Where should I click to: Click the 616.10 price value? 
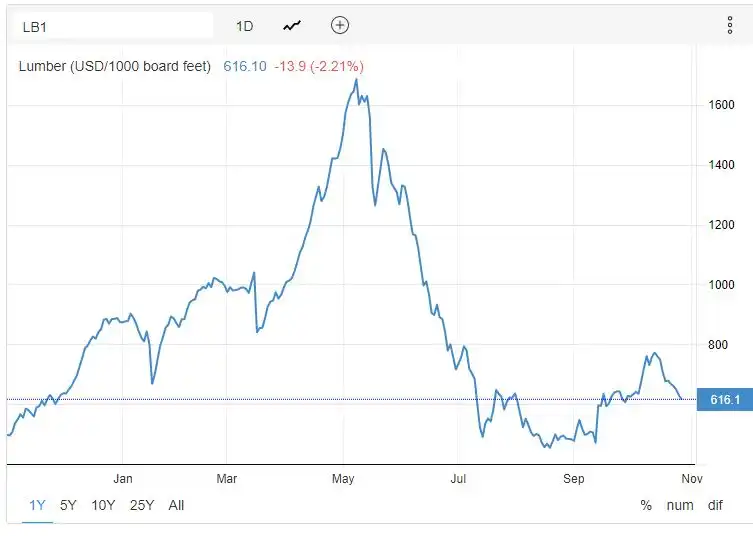pos(245,66)
